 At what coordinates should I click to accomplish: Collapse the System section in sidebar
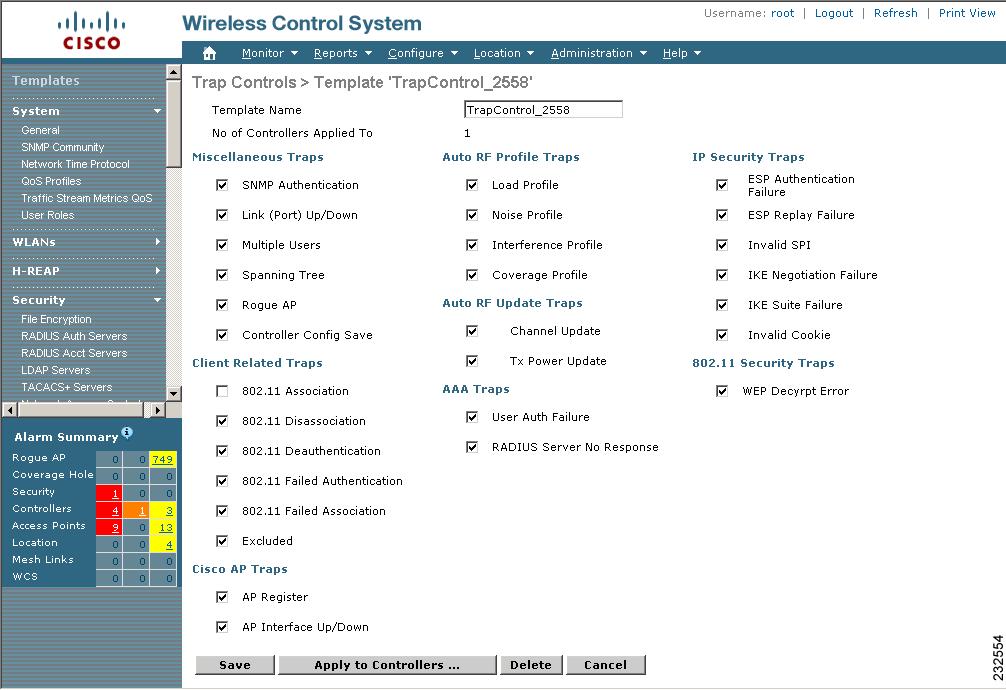(x=157, y=111)
